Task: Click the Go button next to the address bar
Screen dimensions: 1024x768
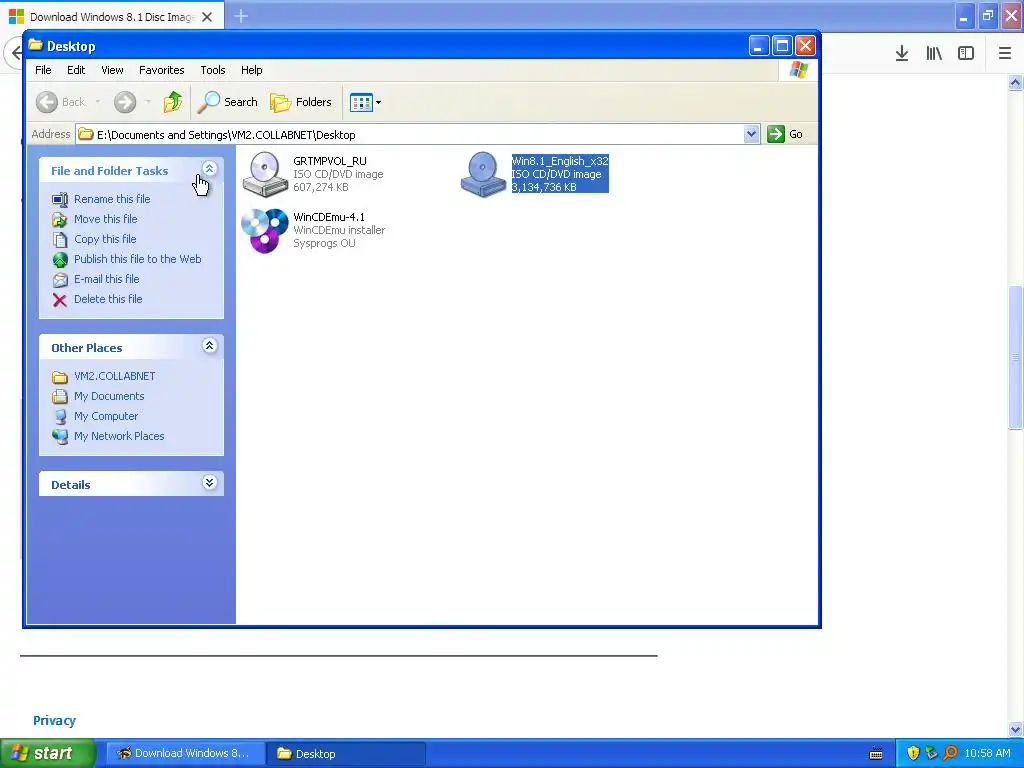Action: click(x=785, y=135)
